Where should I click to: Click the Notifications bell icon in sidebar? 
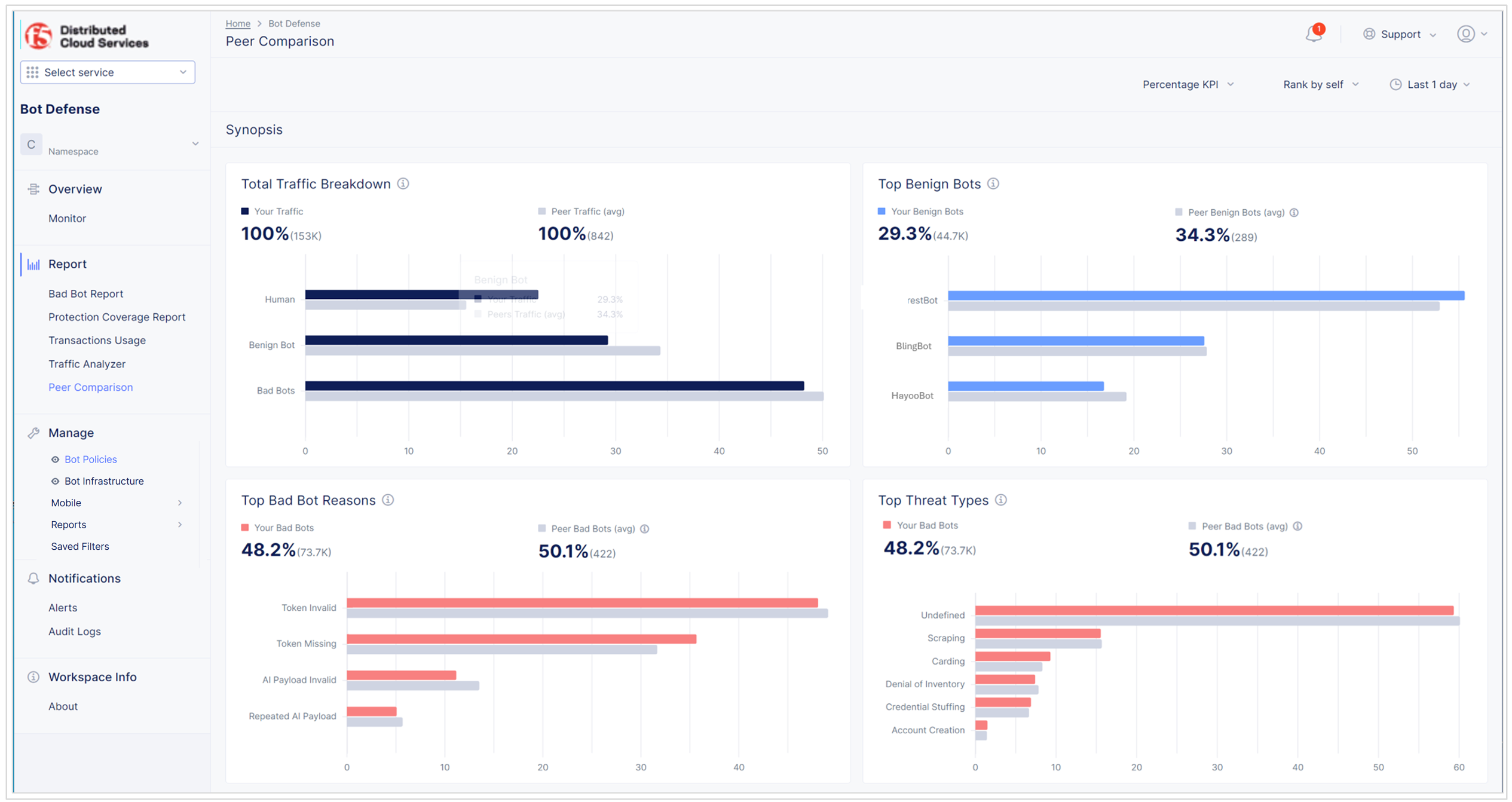tap(33, 578)
